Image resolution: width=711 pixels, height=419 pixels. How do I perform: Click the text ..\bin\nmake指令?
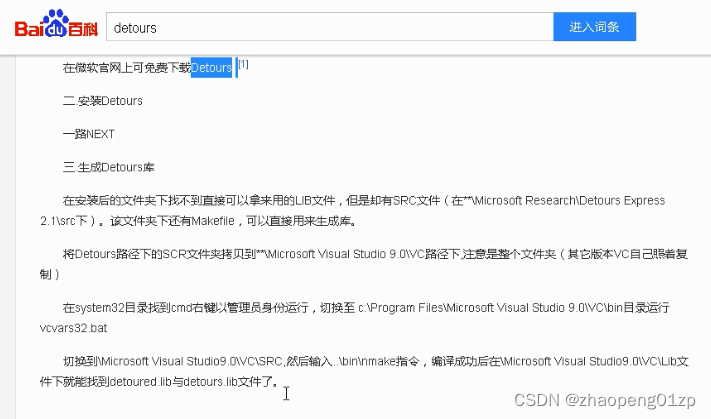click(x=376, y=361)
